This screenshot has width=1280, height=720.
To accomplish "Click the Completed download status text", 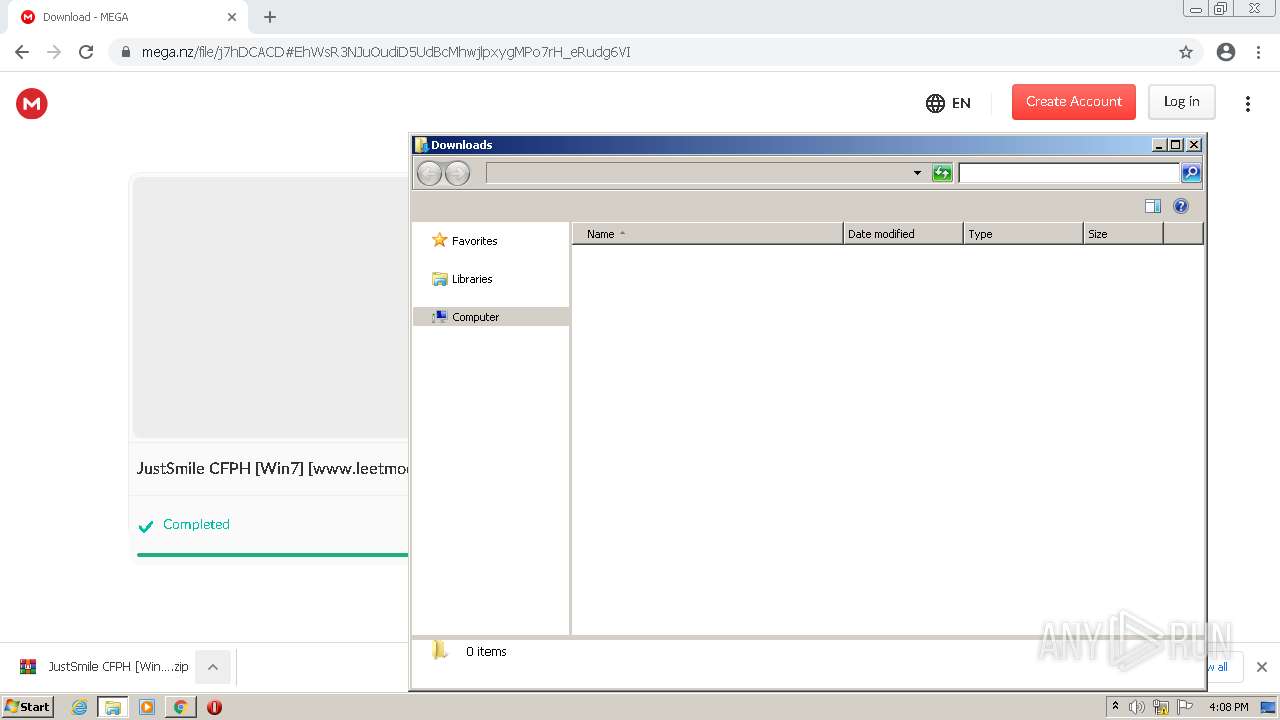I will click(x=196, y=524).
